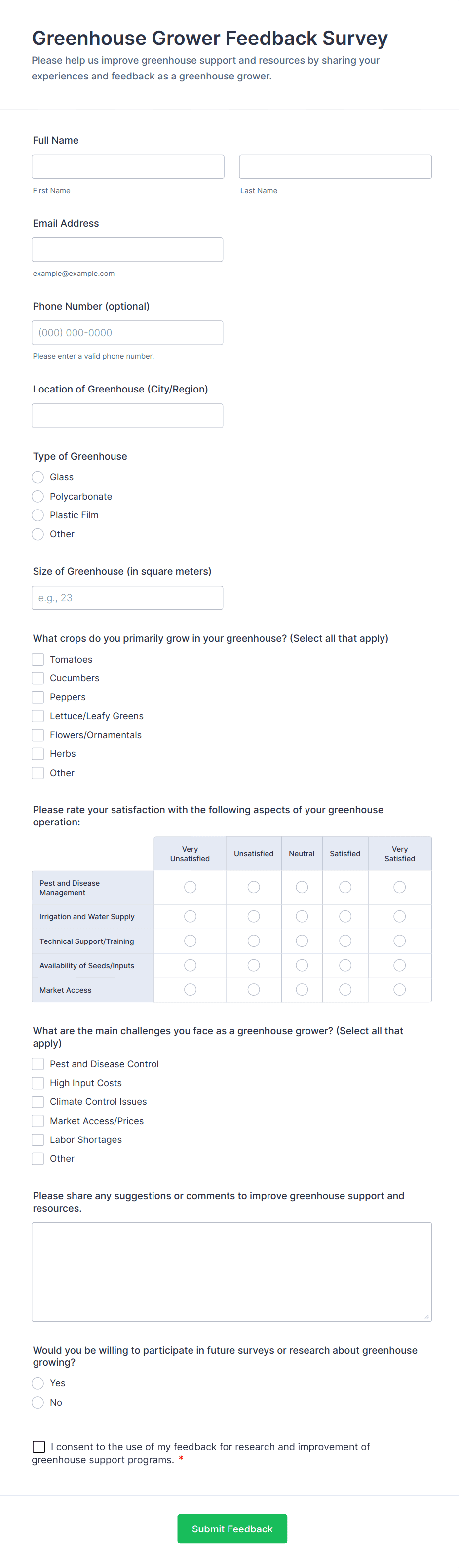Choose Plastic Film radio option

38,515
